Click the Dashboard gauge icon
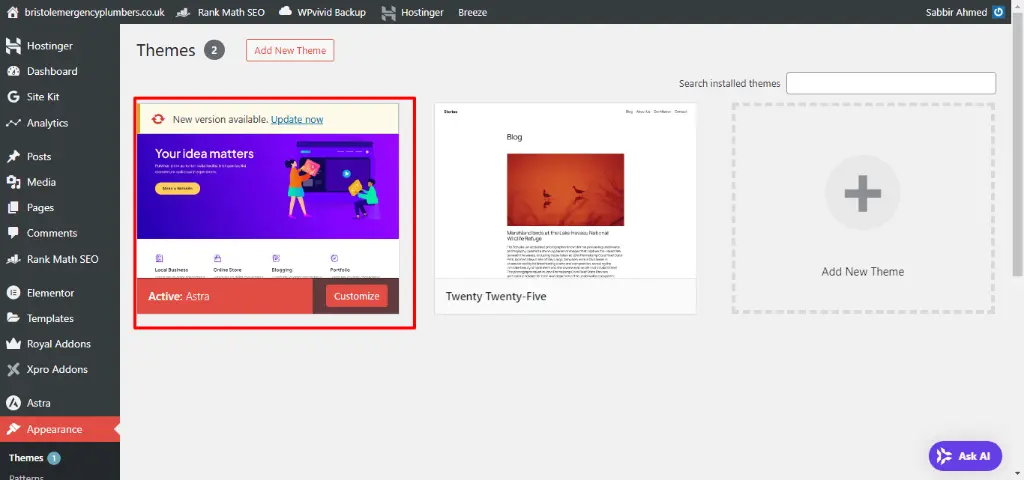Screen dimensions: 1024x480 [x=13, y=71]
